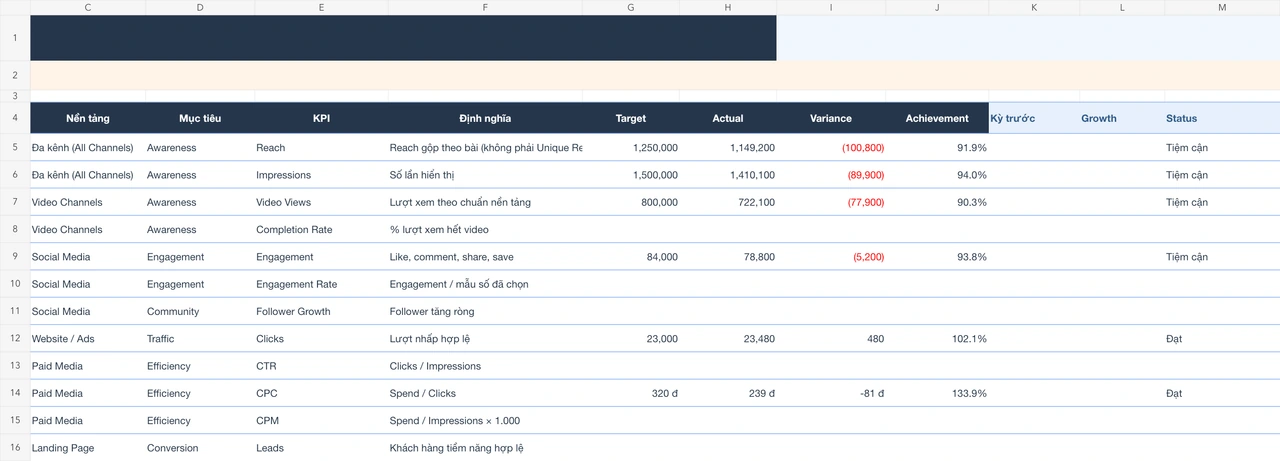Select the "% lượt xem hết video" cell
This screenshot has width=1280, height=461.
485,230
